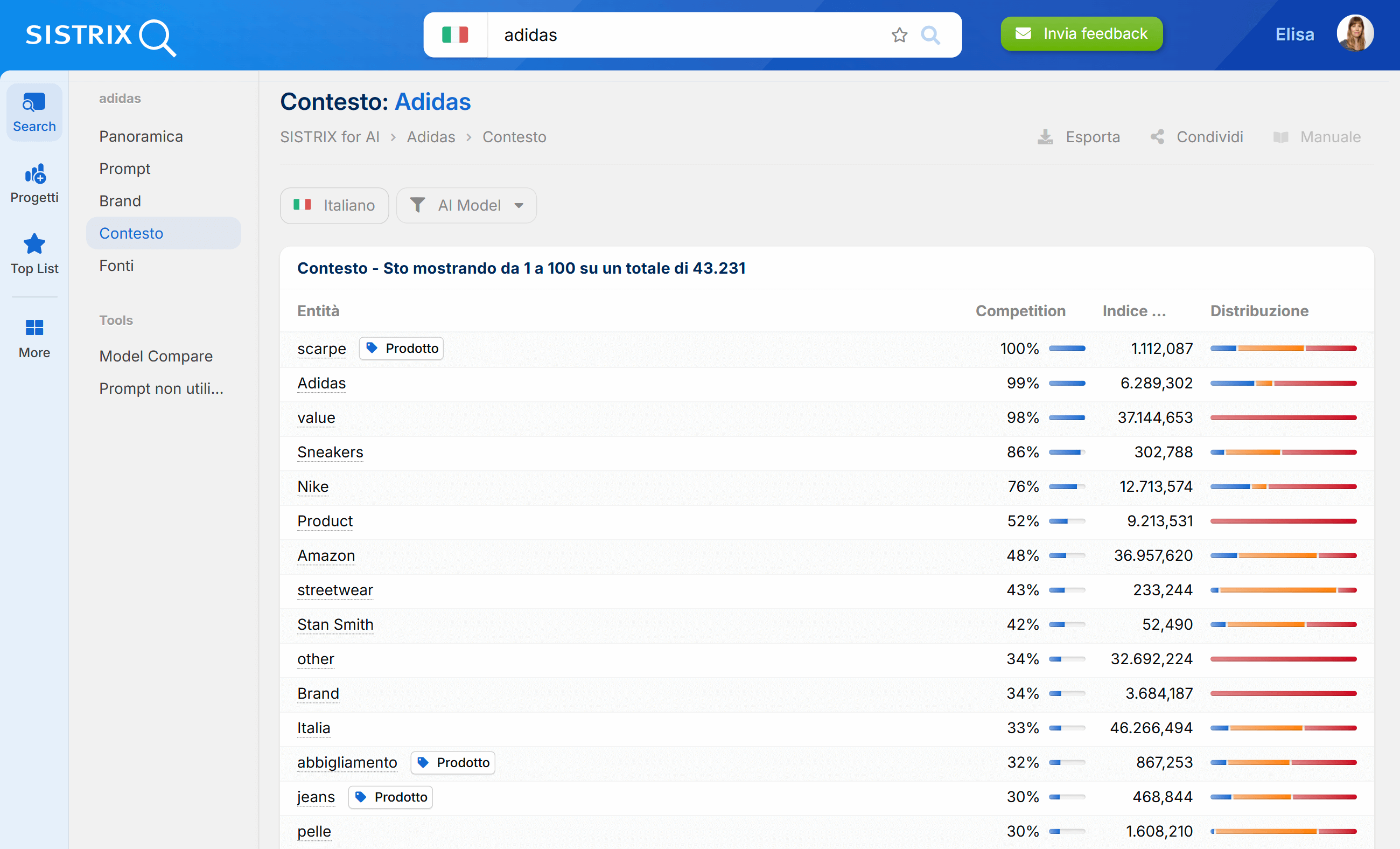
Task: Go to Panoramica in side menu
Action: point(141,136)
